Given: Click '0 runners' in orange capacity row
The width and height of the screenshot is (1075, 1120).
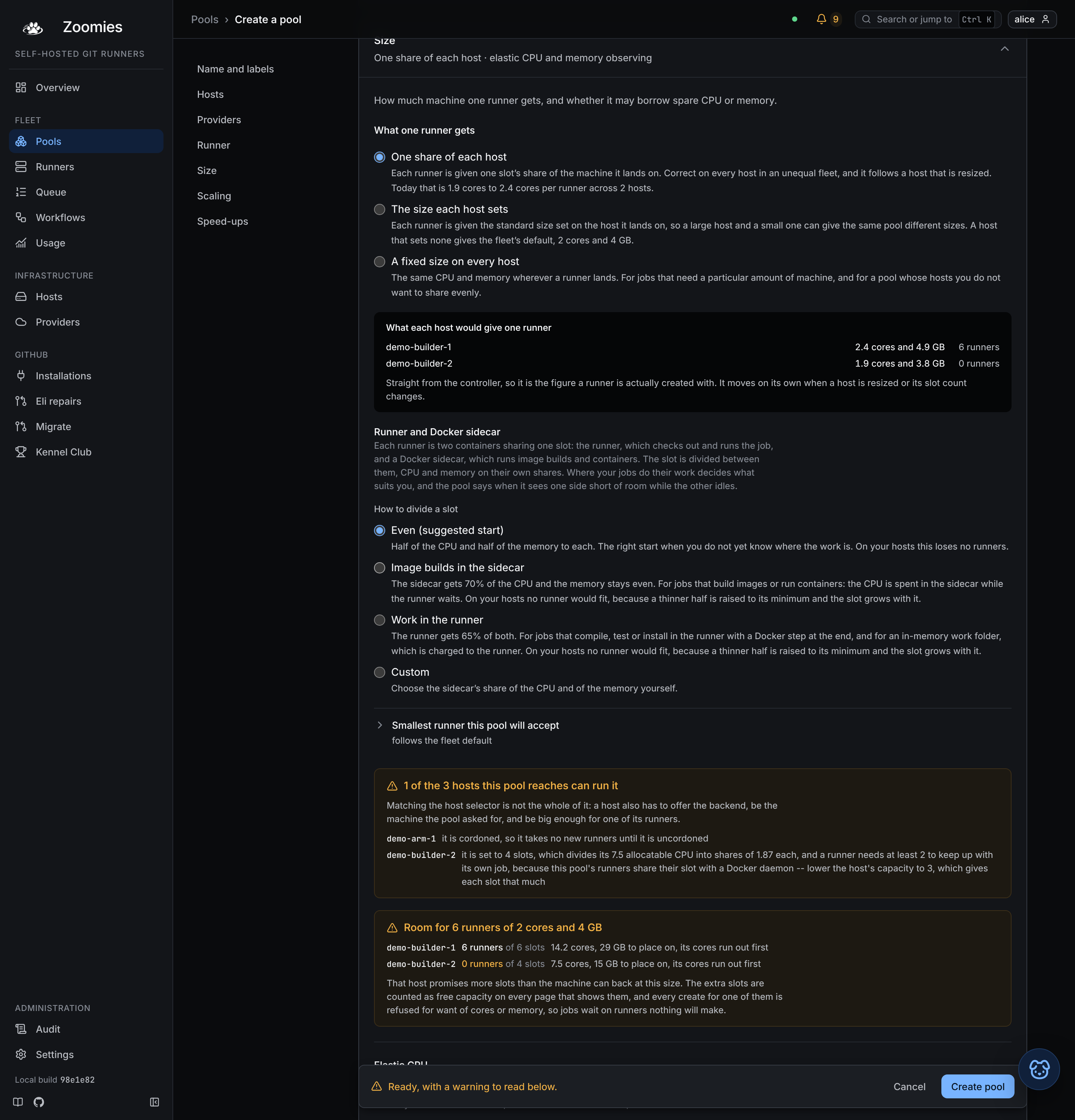Looking at the screenshot, I should pos(482,964).
